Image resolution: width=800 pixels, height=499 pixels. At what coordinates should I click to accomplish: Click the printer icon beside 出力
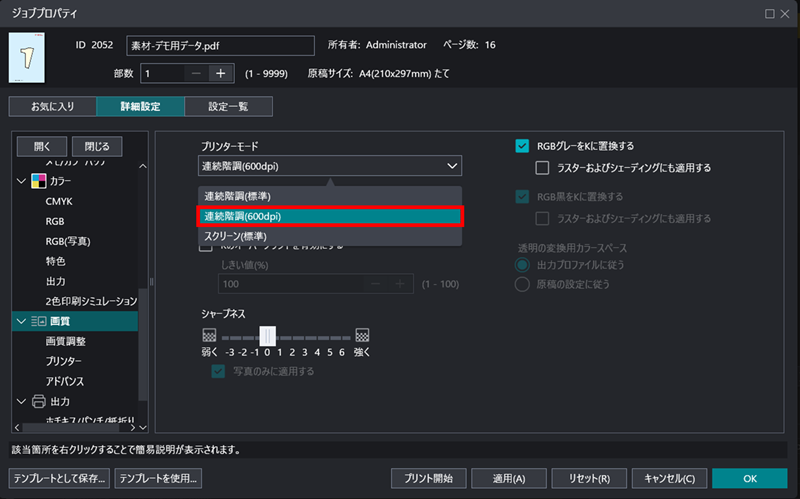39,401
